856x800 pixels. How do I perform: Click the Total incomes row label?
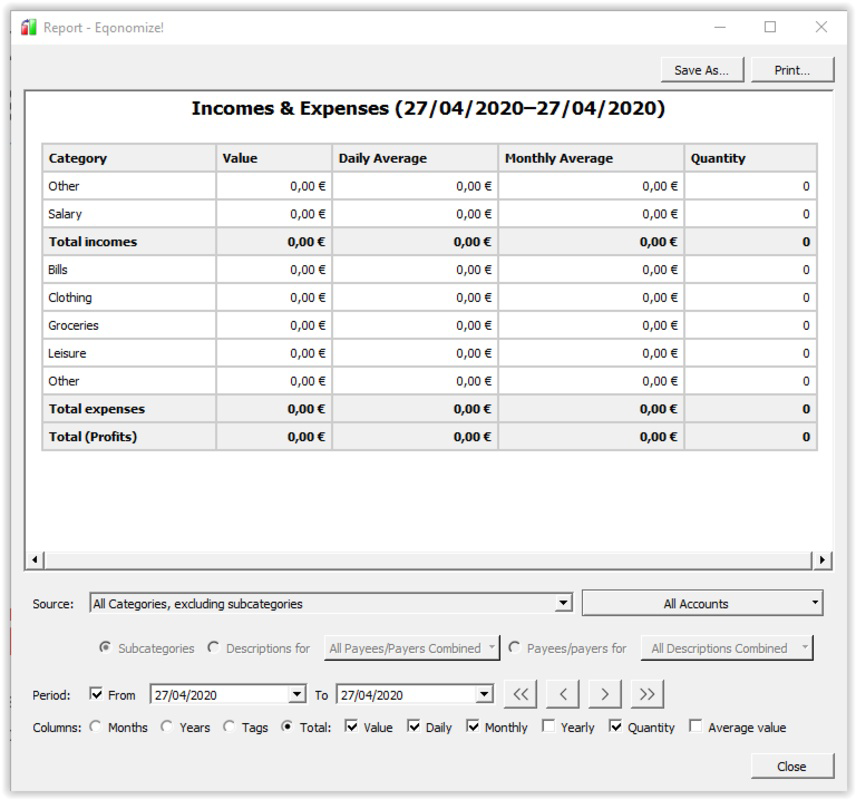pyautogui.click(x=93, y=242)
